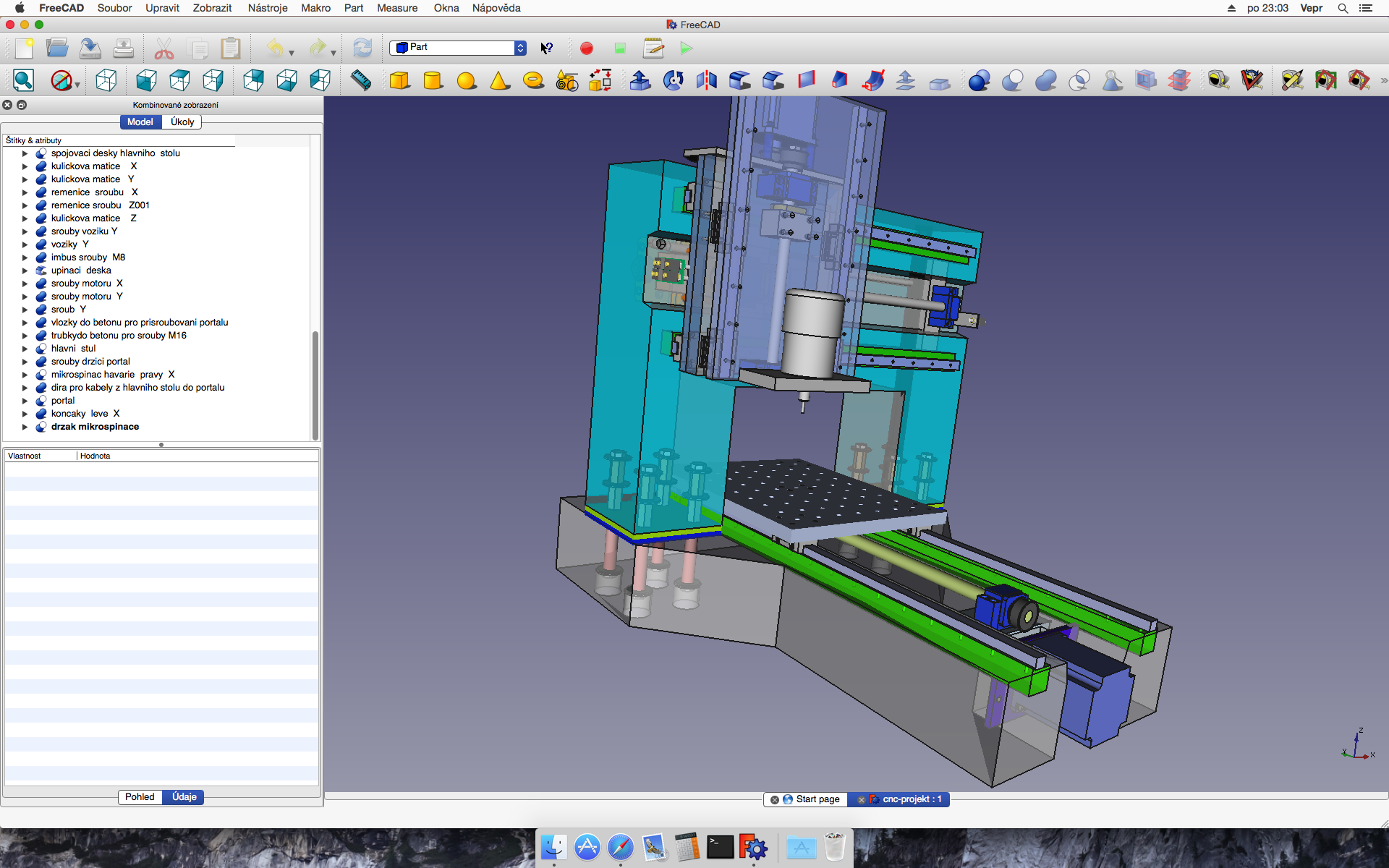Screen dimensions: 1389x868
Task: Click Fit All view icon
Action: coord(24,80)
